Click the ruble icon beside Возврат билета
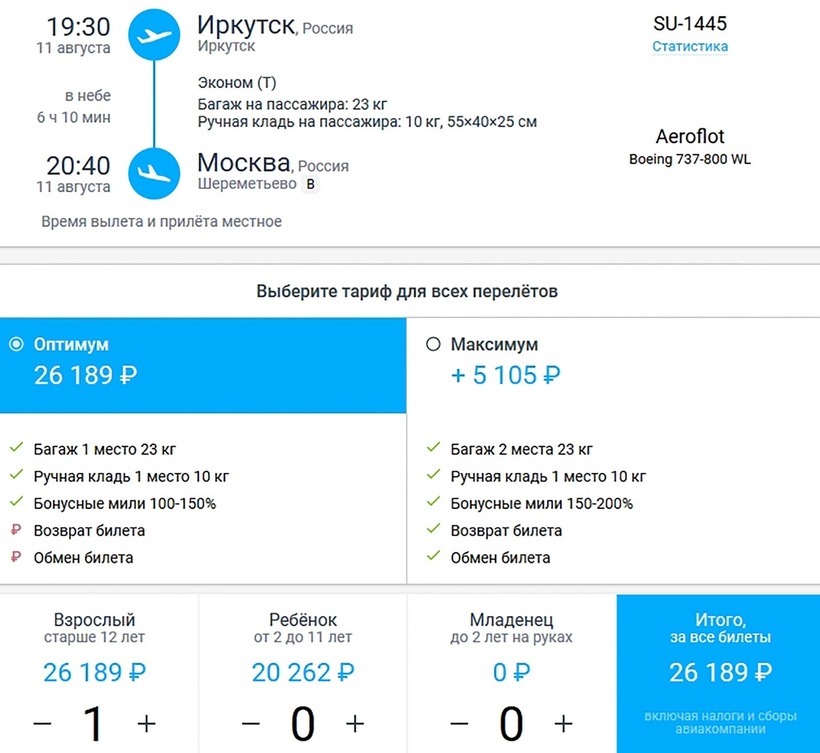The height and width of the screenshot is (753, 820). tap(16, 531)
